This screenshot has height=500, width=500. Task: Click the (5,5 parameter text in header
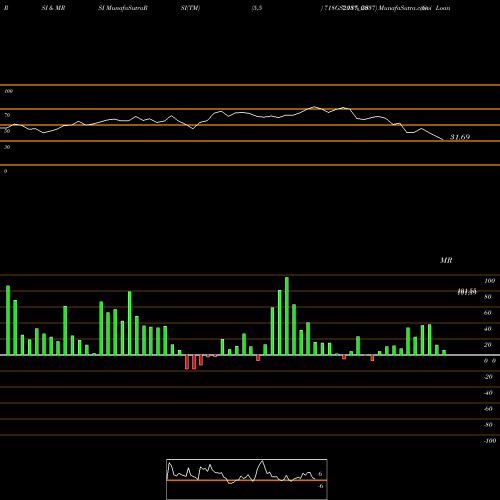(257, 8)
